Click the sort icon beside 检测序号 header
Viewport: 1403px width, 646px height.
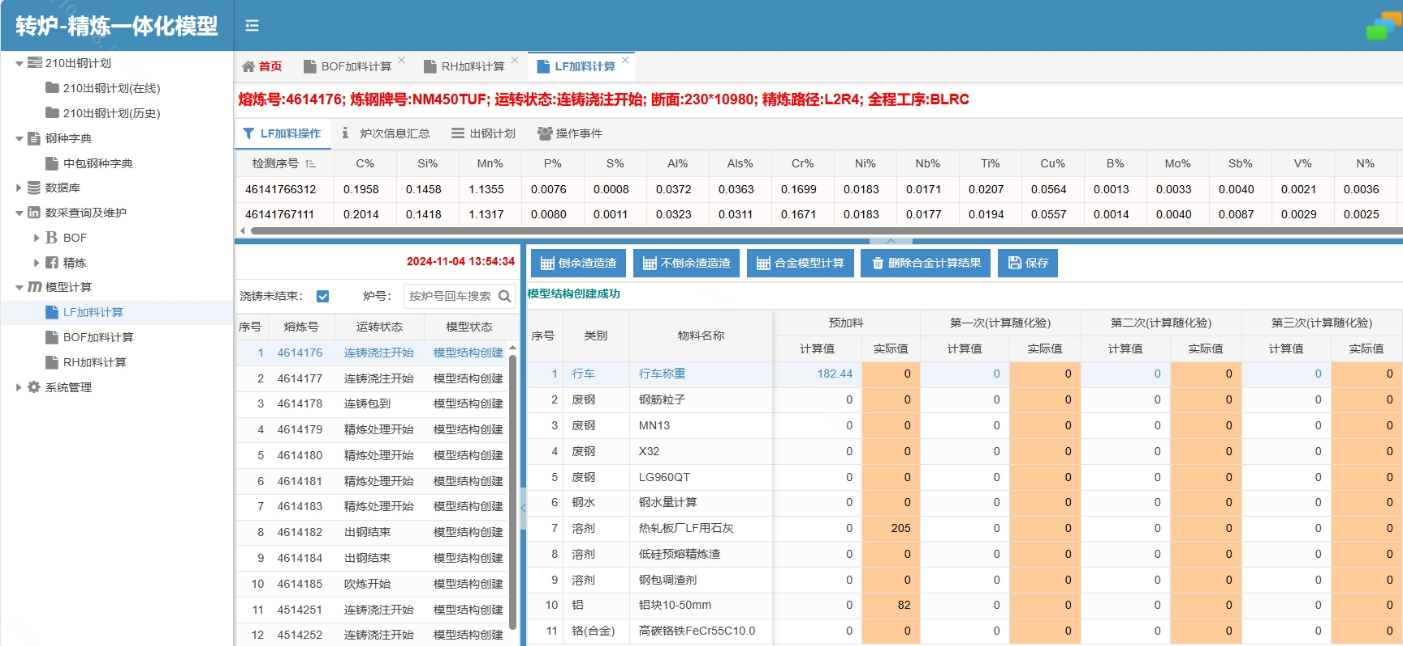coord(311,164)
